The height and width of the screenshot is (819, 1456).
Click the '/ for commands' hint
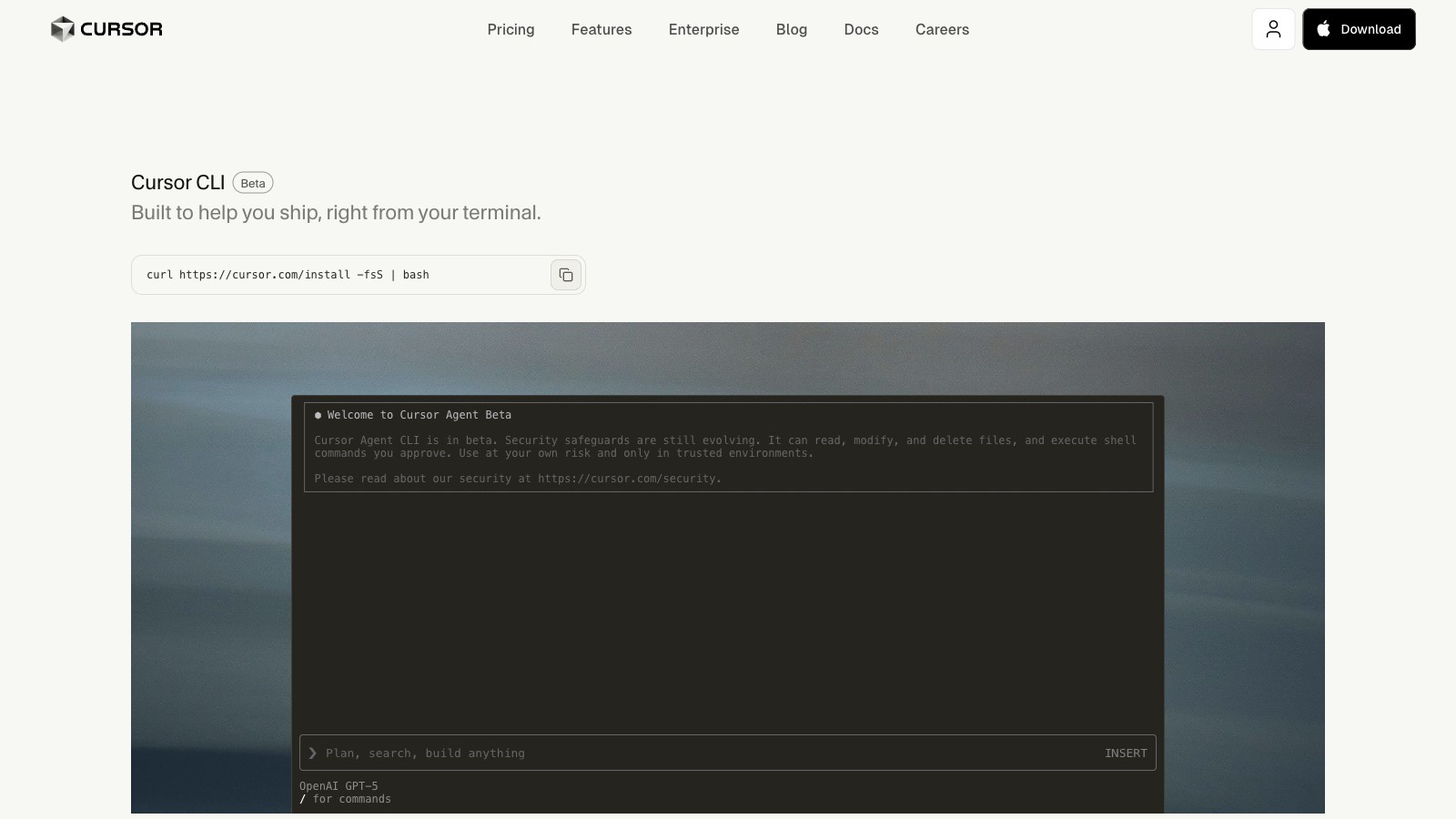click(346, 799)
